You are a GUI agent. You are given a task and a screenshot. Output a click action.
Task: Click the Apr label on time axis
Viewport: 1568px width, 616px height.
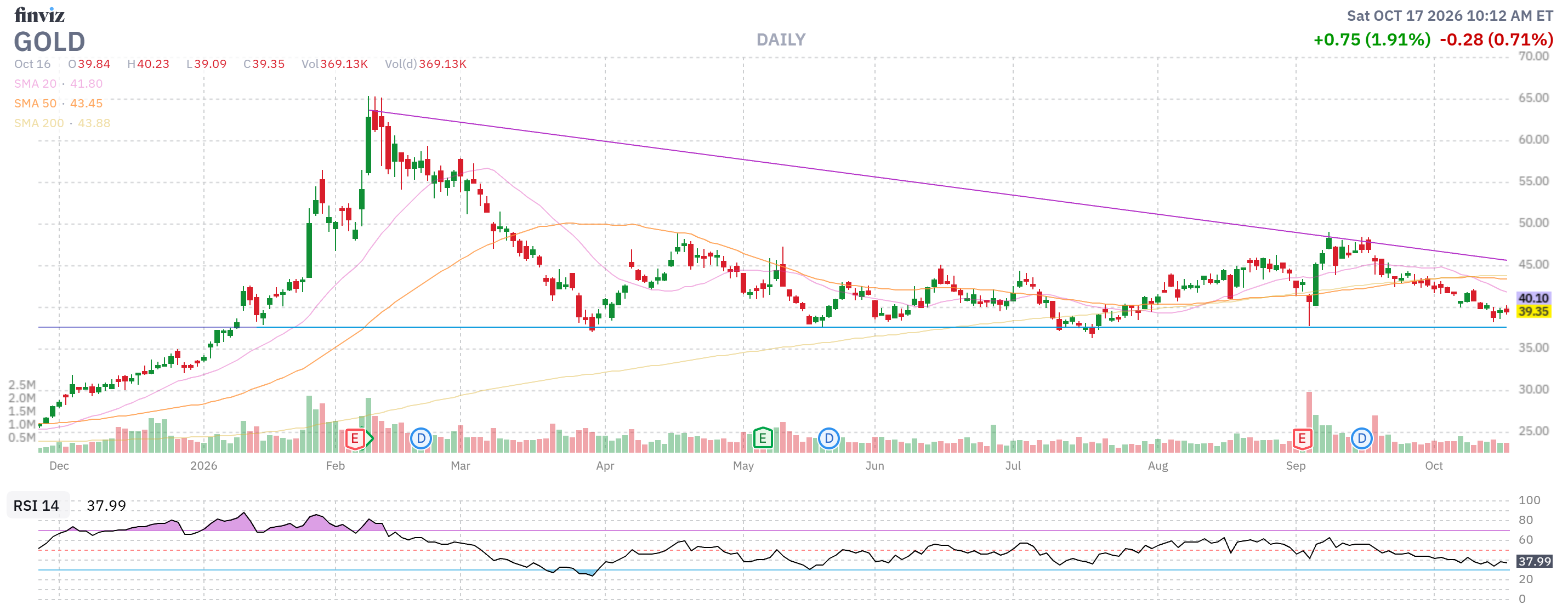tap(605, 466)
